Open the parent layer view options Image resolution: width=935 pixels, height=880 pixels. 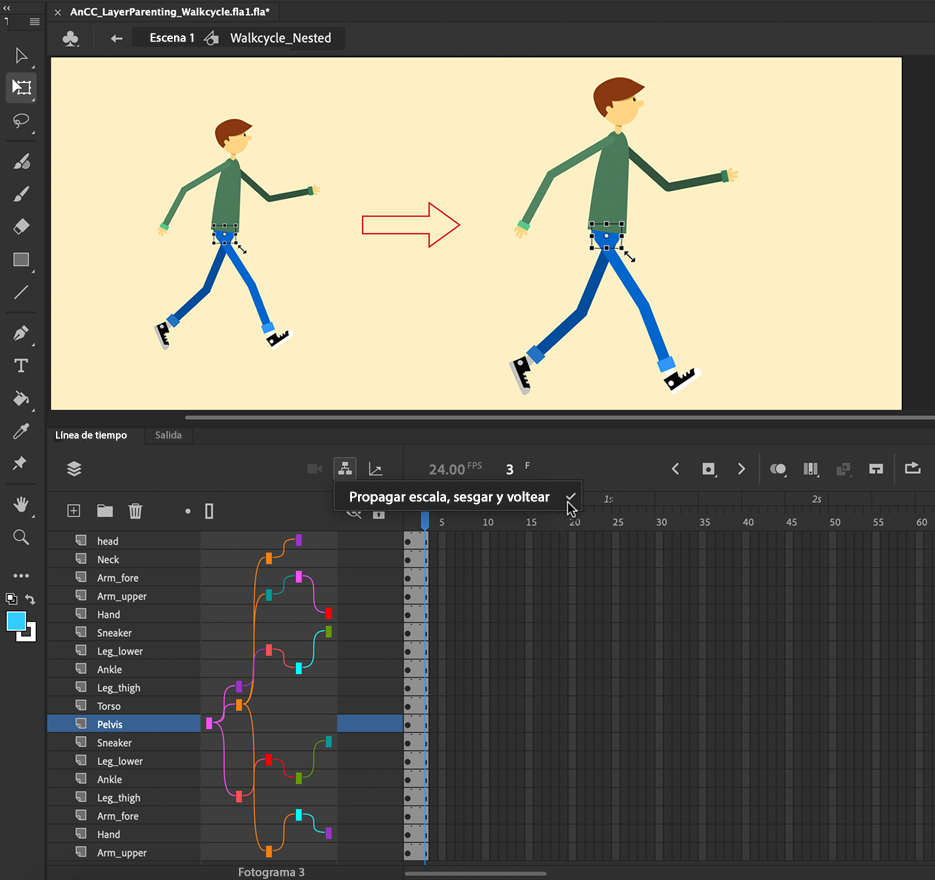(344, 469)
